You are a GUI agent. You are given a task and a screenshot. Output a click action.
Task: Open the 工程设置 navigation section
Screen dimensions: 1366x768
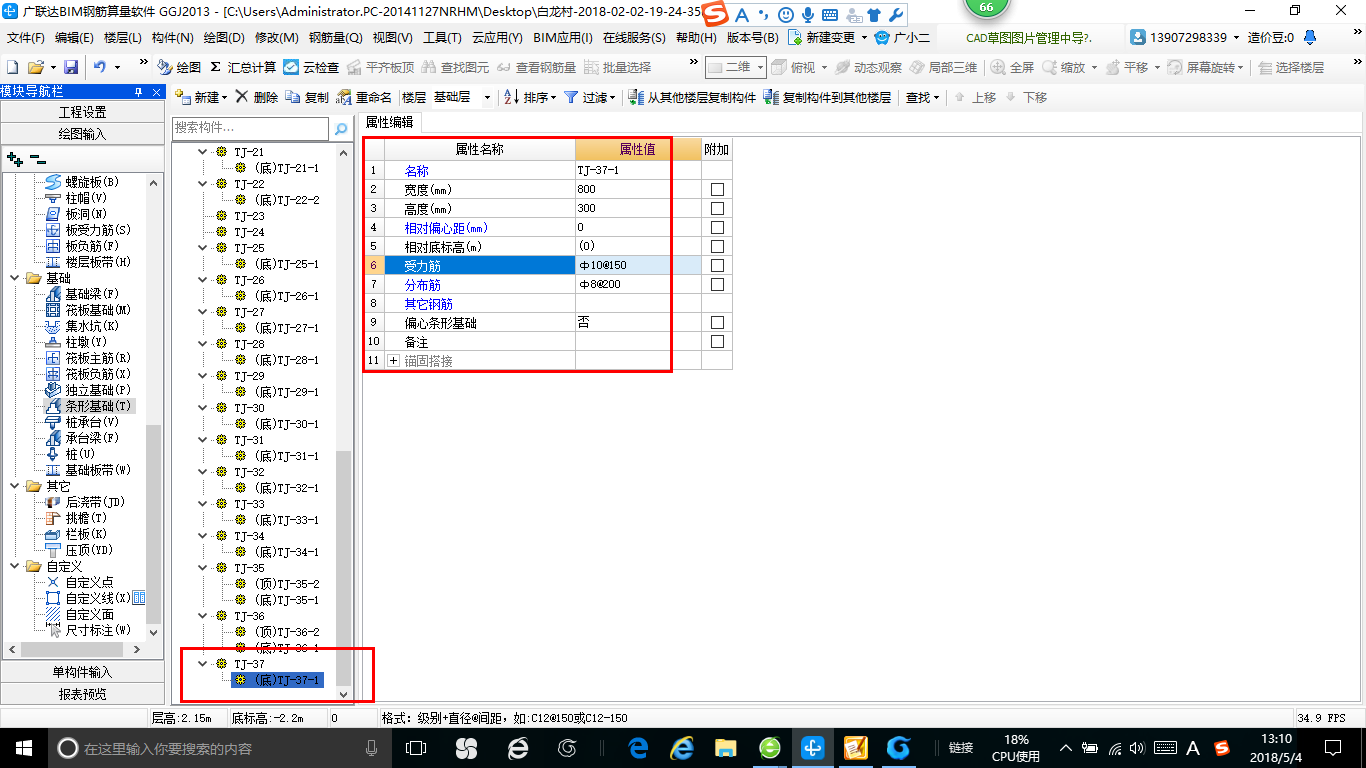pos(82,112)
